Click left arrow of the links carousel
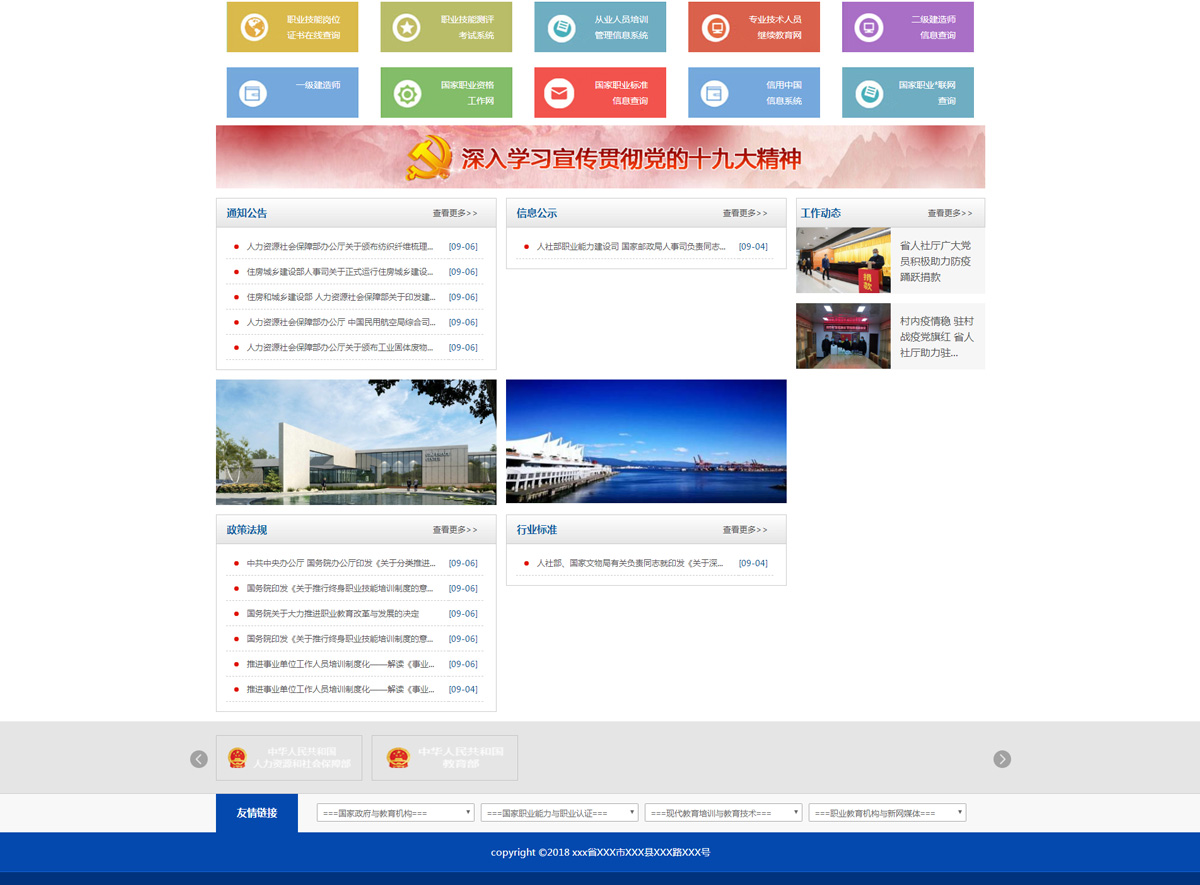Image resolution: width=1200 pixels, height=885 pixels. coord(199,759)
